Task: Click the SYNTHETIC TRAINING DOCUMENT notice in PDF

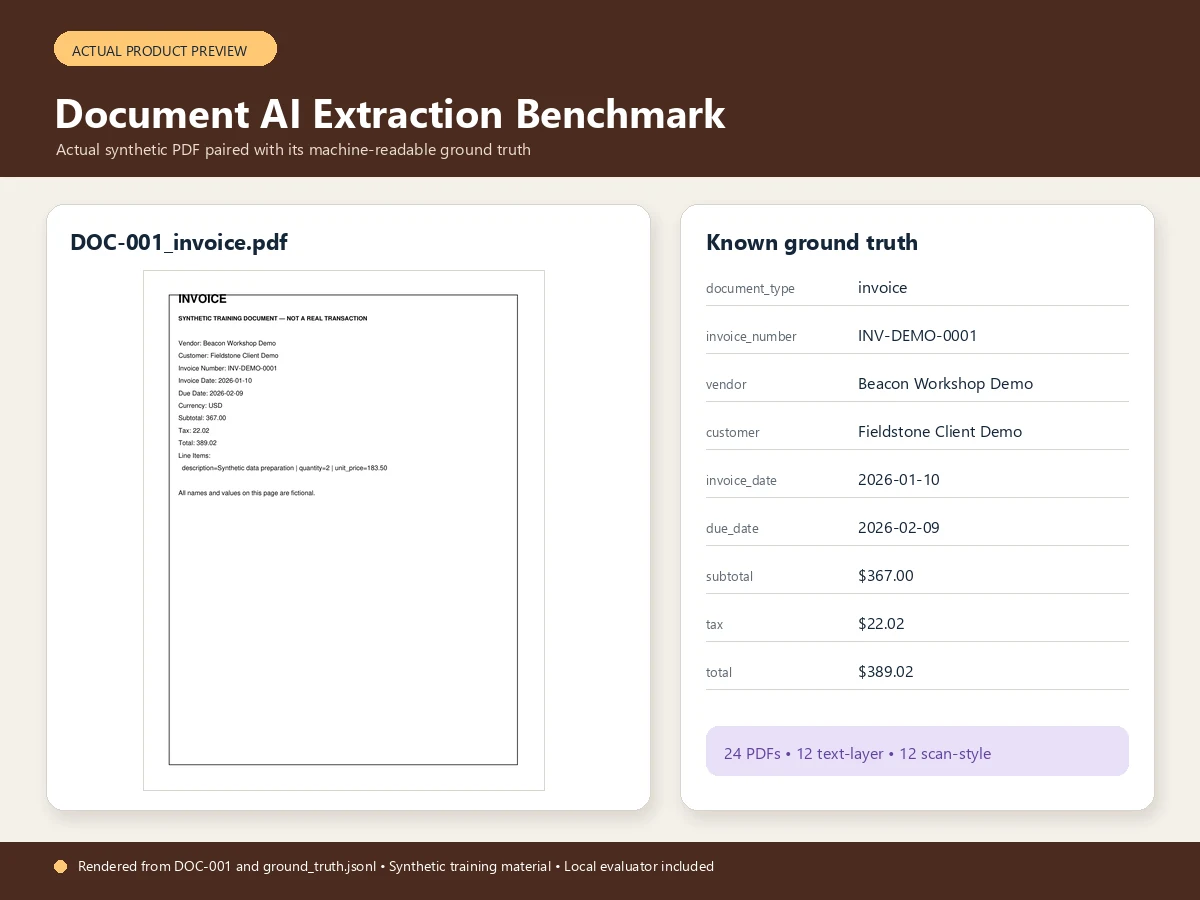Action: 272,319
